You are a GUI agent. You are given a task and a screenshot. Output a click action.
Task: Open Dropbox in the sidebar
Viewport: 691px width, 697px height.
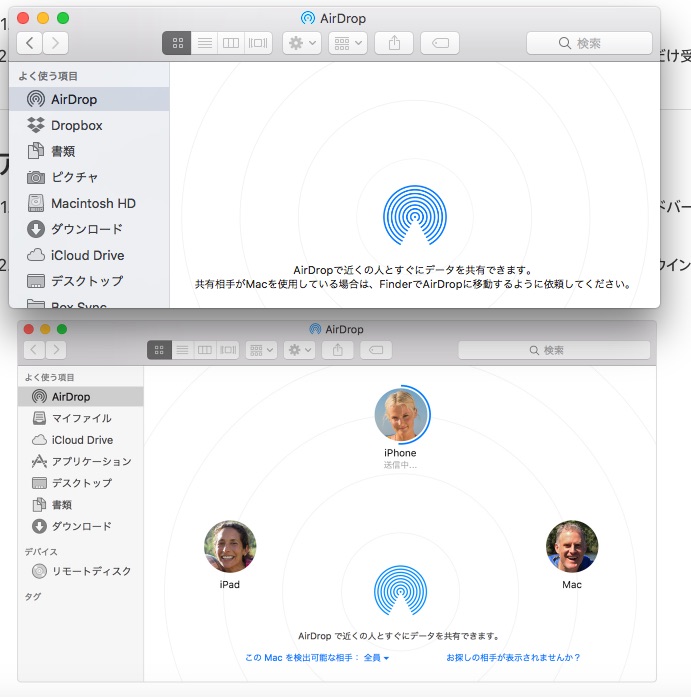click(76, 125)
